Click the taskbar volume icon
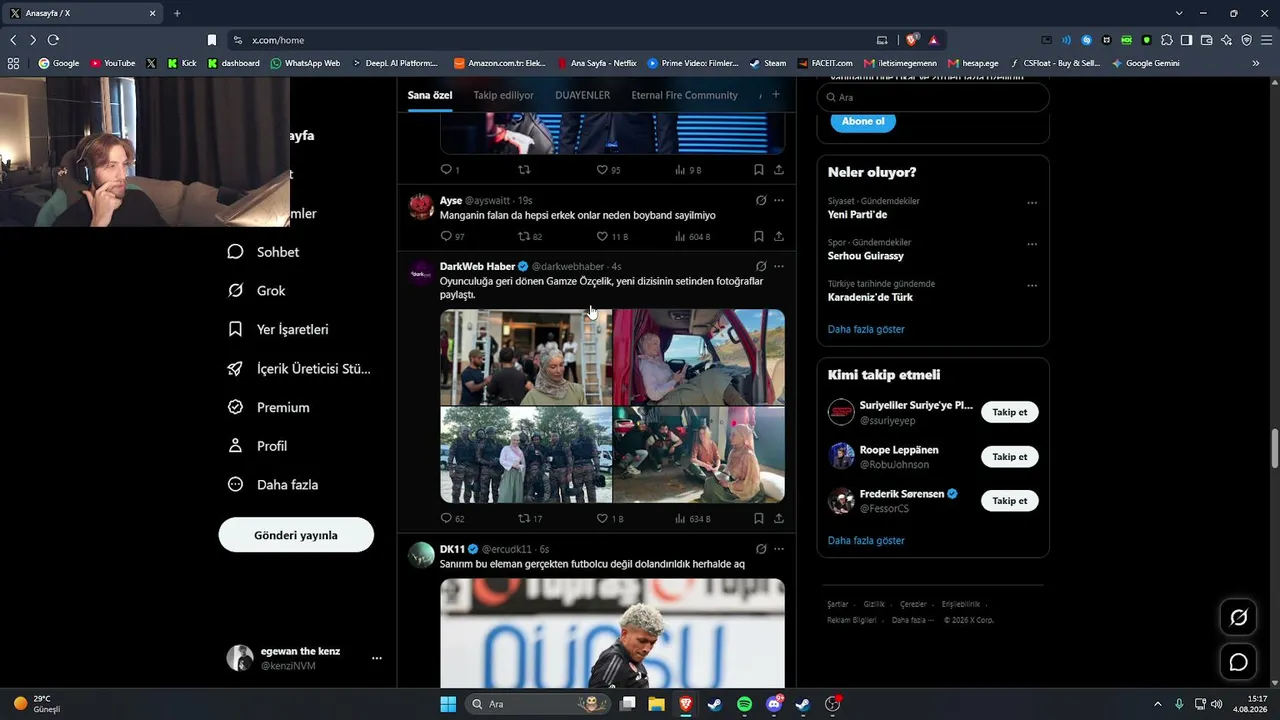This screenshot has height=720, width=1280. point(1216,704)
